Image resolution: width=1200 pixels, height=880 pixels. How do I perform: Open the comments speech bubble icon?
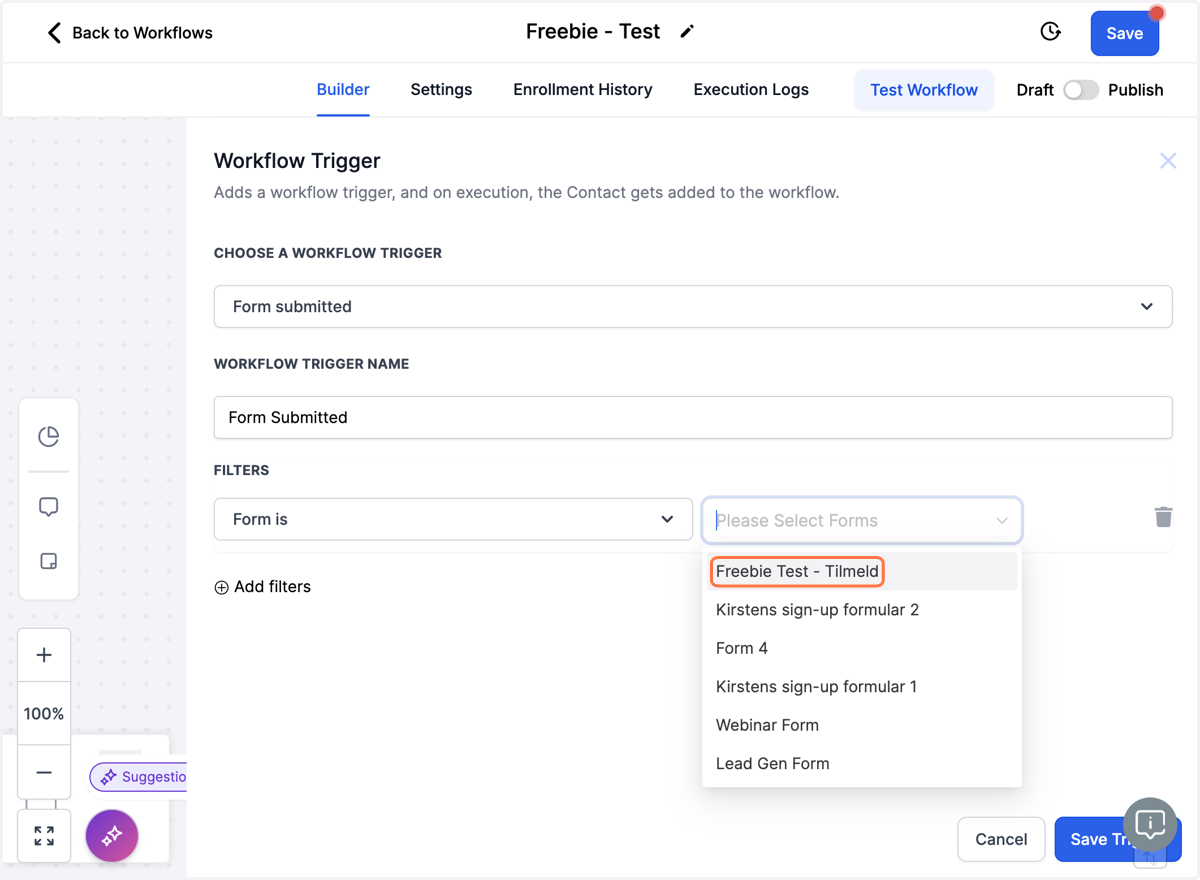(x=48, y=507)
